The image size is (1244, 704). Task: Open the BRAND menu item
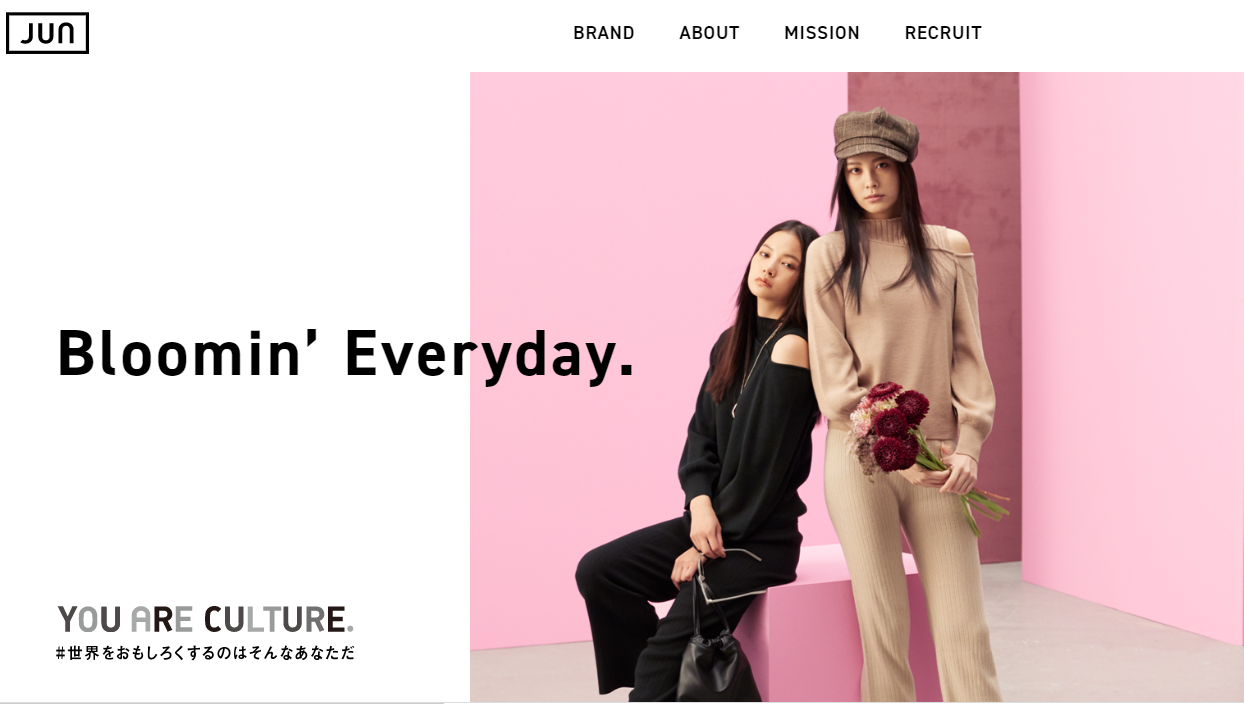[604, 33]
